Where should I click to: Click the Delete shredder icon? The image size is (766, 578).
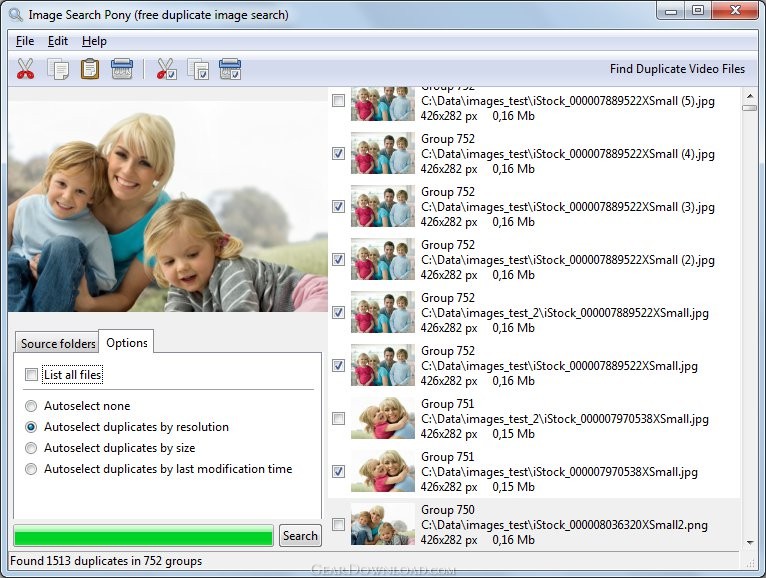click(x=122, y=69)
